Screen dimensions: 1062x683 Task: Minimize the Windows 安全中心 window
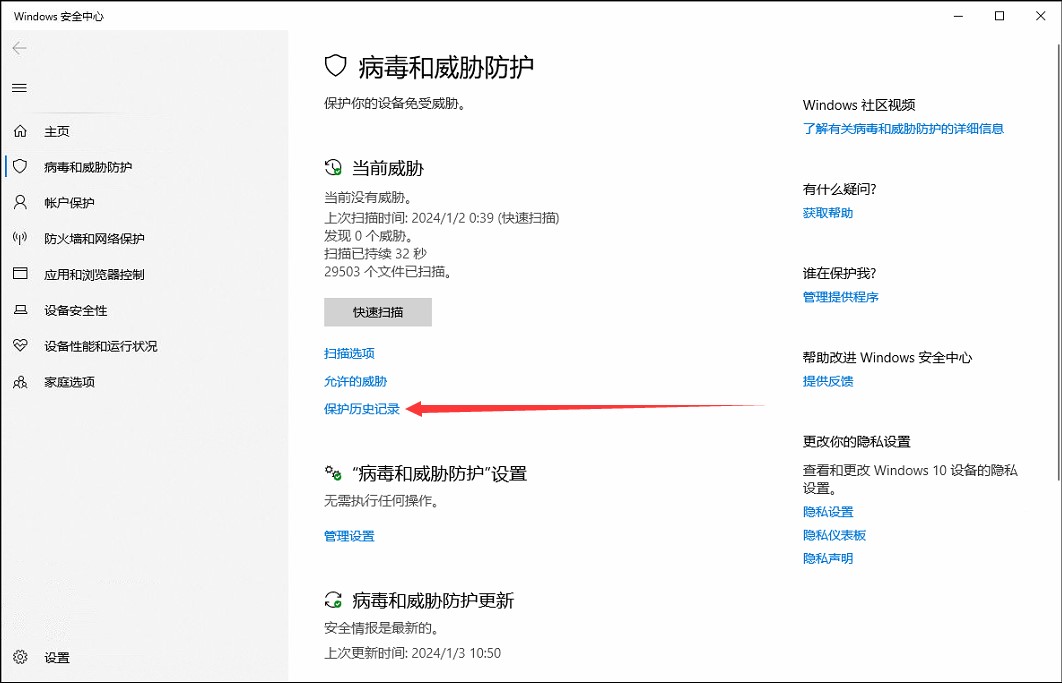click(x=958, y=16)
